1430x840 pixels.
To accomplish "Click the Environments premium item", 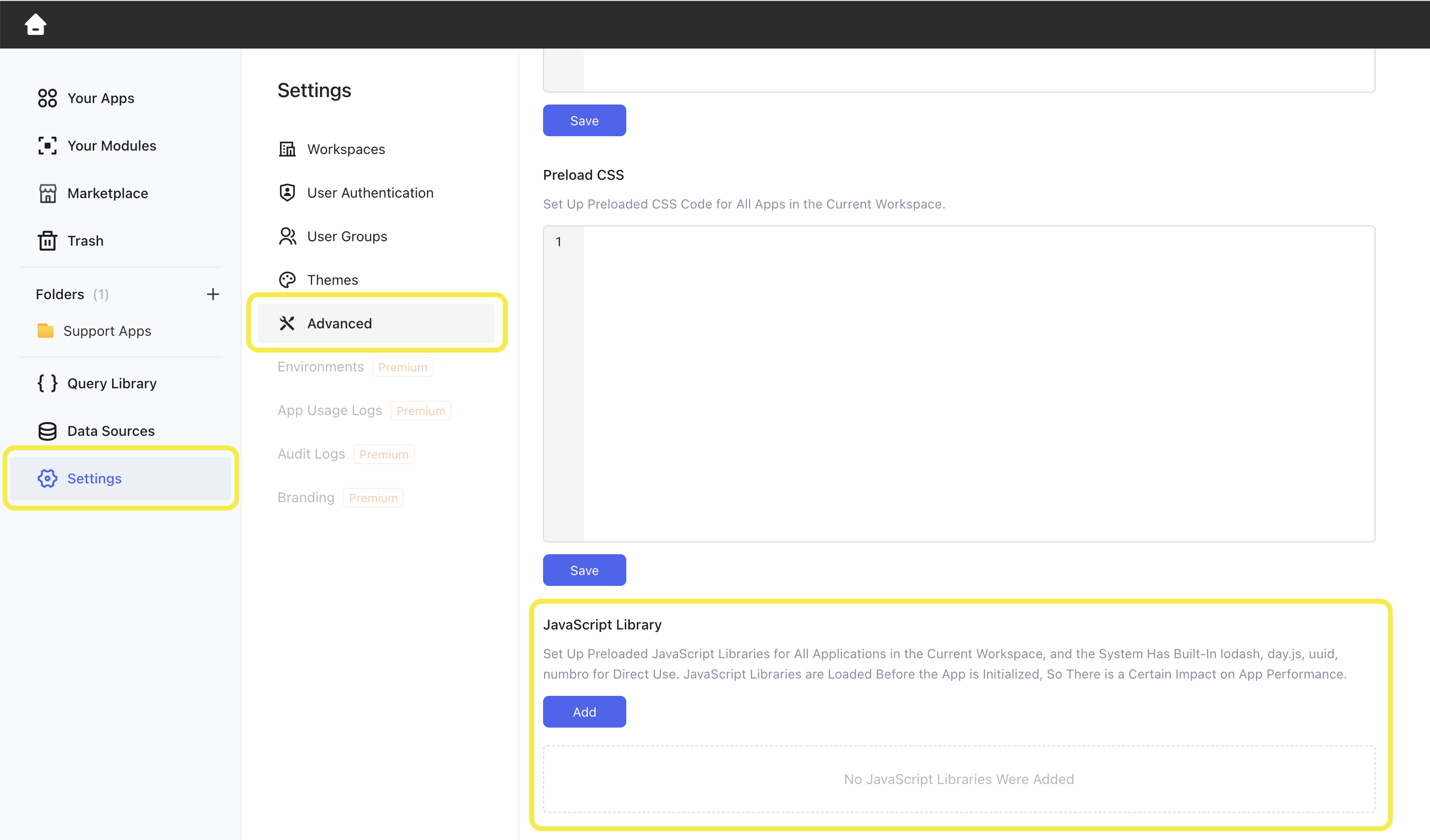I will (321, 367).
